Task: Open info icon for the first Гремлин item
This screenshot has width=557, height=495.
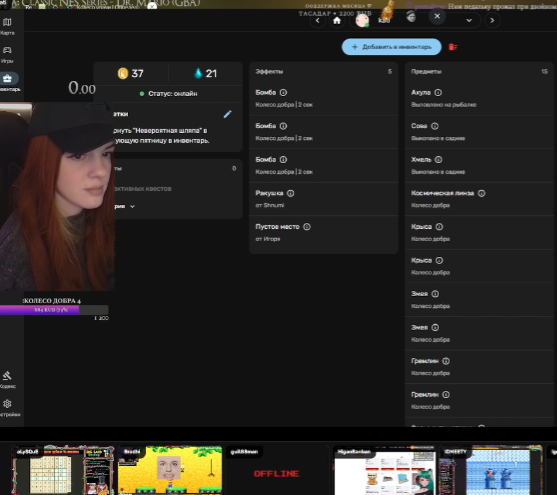Action: tap(446, 361)
